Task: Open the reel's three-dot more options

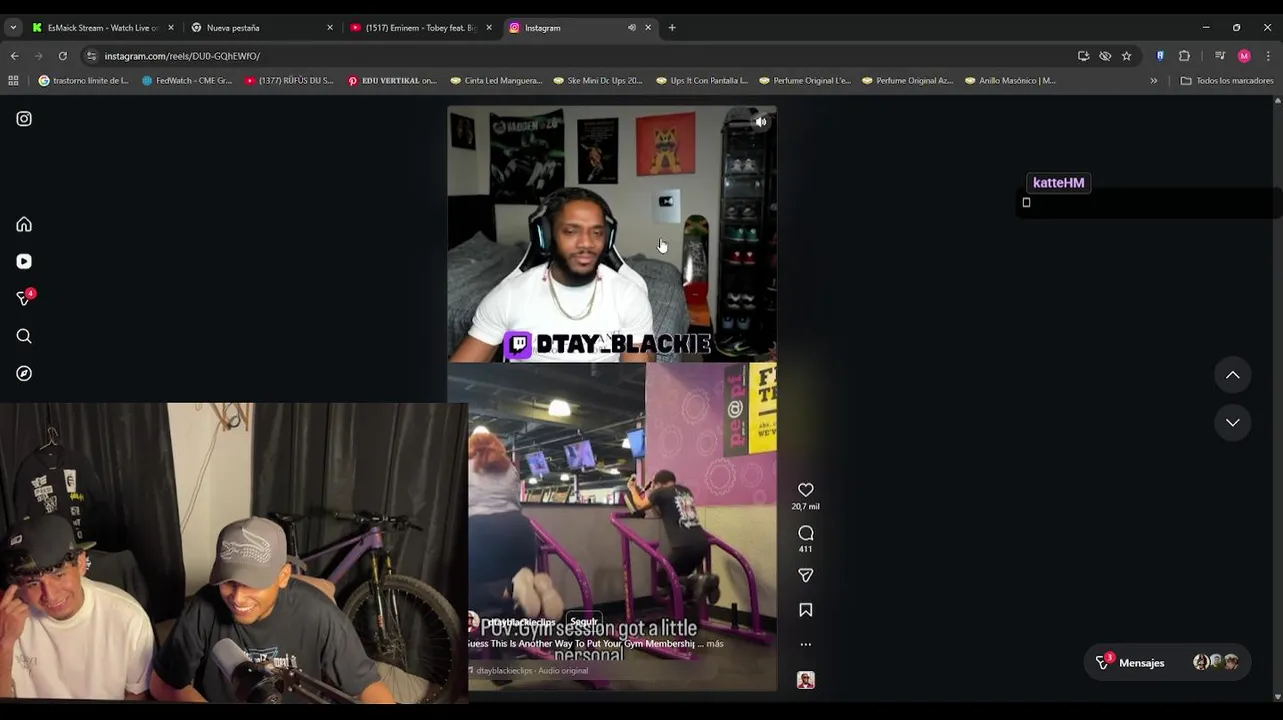Action: (x=806, y=644)
